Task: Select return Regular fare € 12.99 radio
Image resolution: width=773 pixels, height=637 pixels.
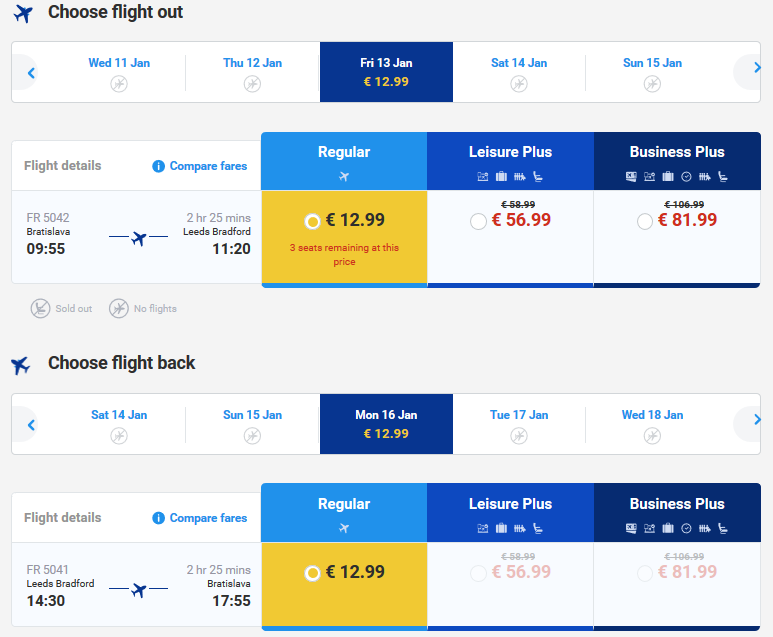Action: coord(312,573)
